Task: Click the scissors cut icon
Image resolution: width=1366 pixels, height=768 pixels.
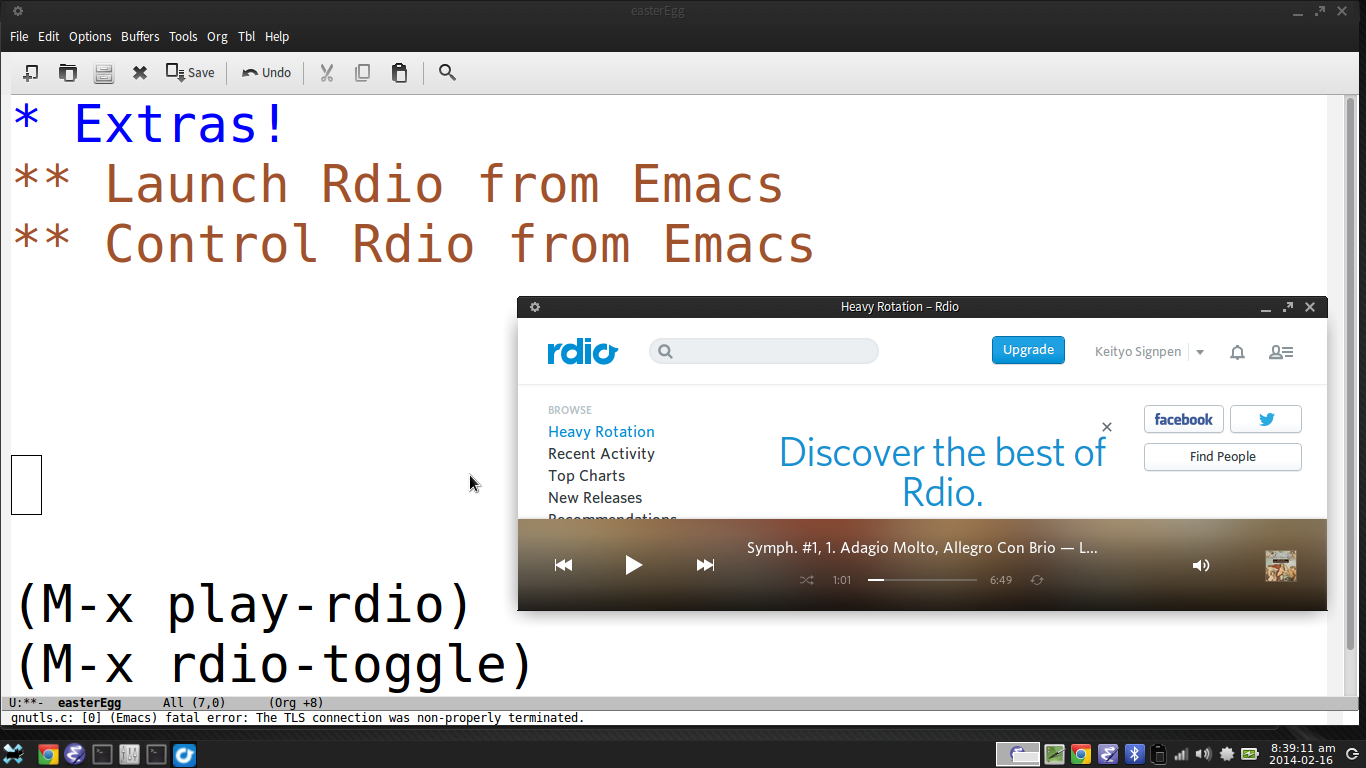Action: click(326, 73)
